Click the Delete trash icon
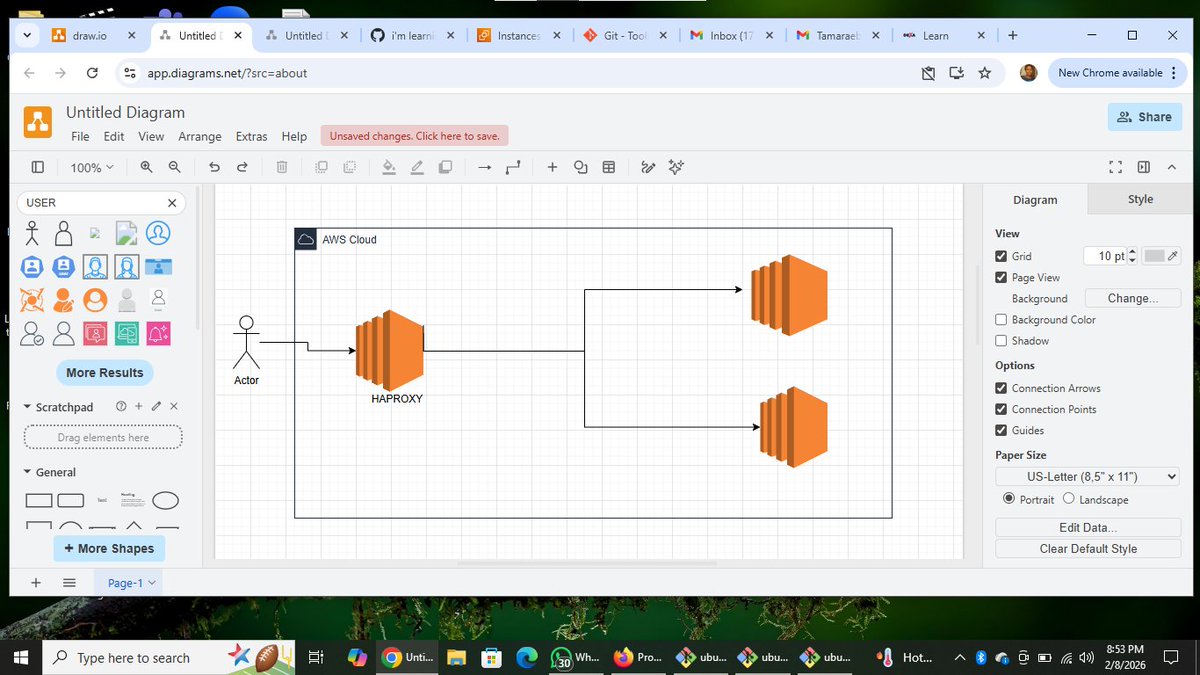 (282, 167)
